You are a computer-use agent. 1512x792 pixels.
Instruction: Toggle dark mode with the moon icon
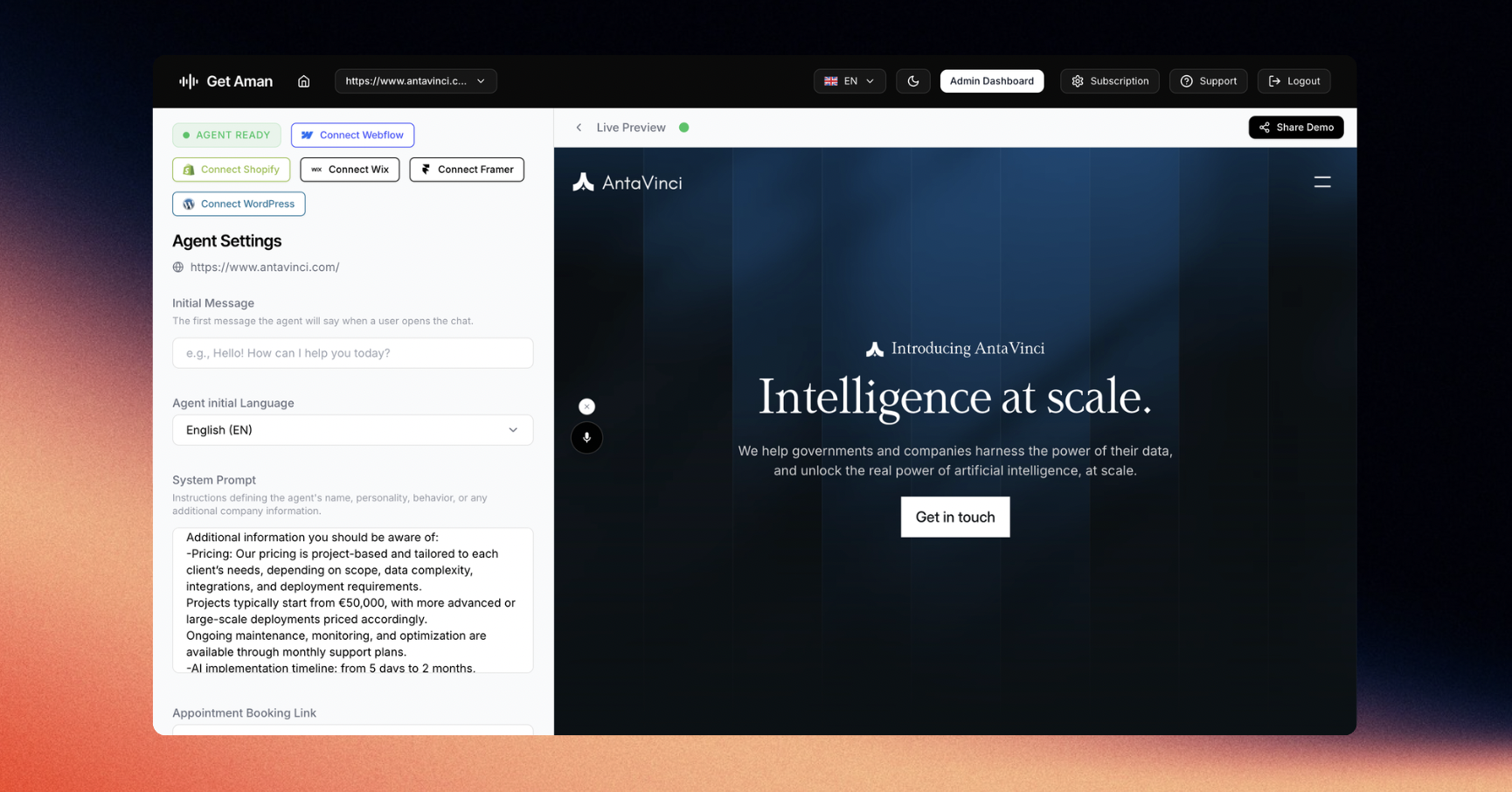click(912, 80)
